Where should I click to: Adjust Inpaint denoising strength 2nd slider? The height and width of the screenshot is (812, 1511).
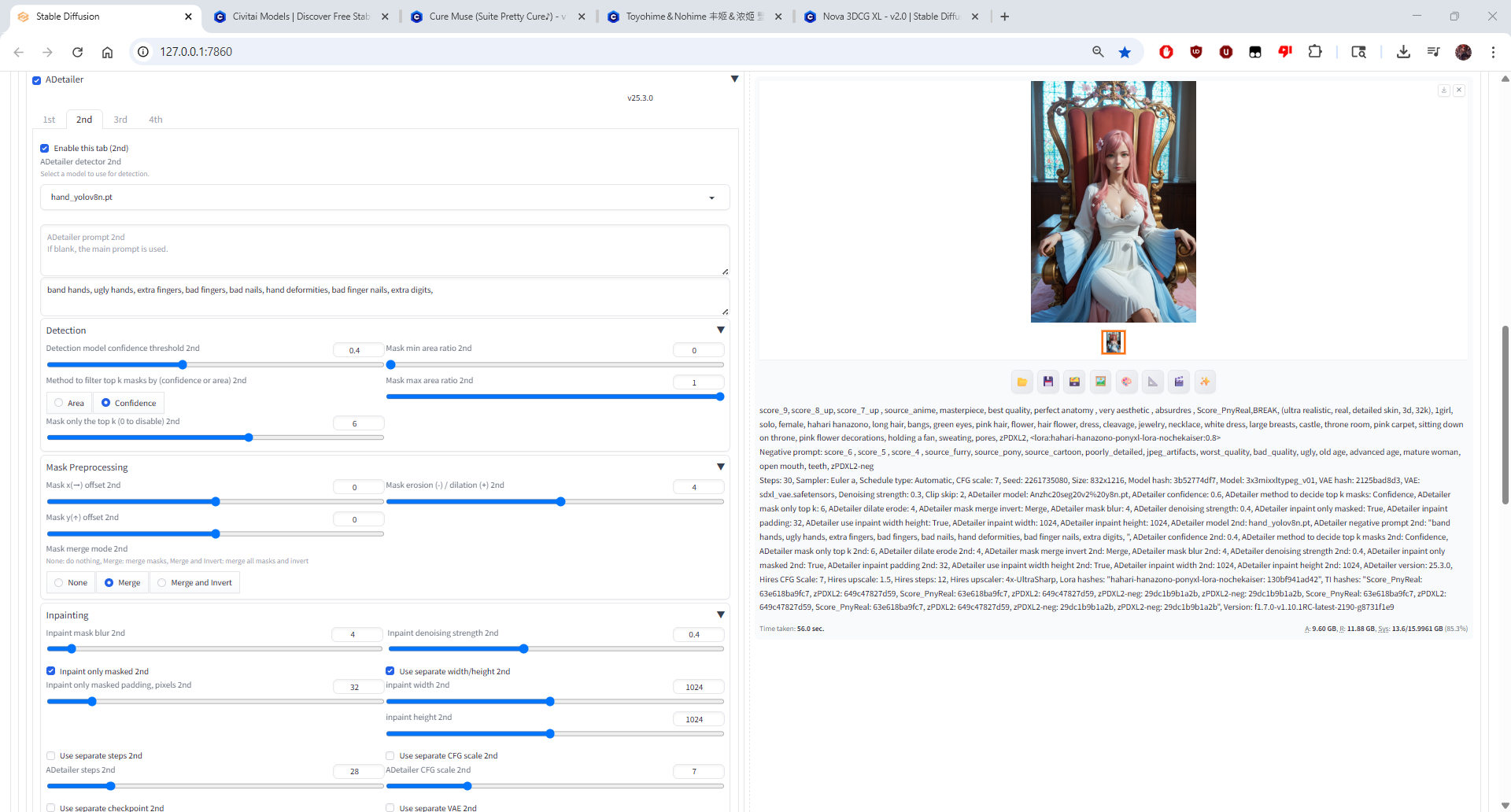[556, 649]
